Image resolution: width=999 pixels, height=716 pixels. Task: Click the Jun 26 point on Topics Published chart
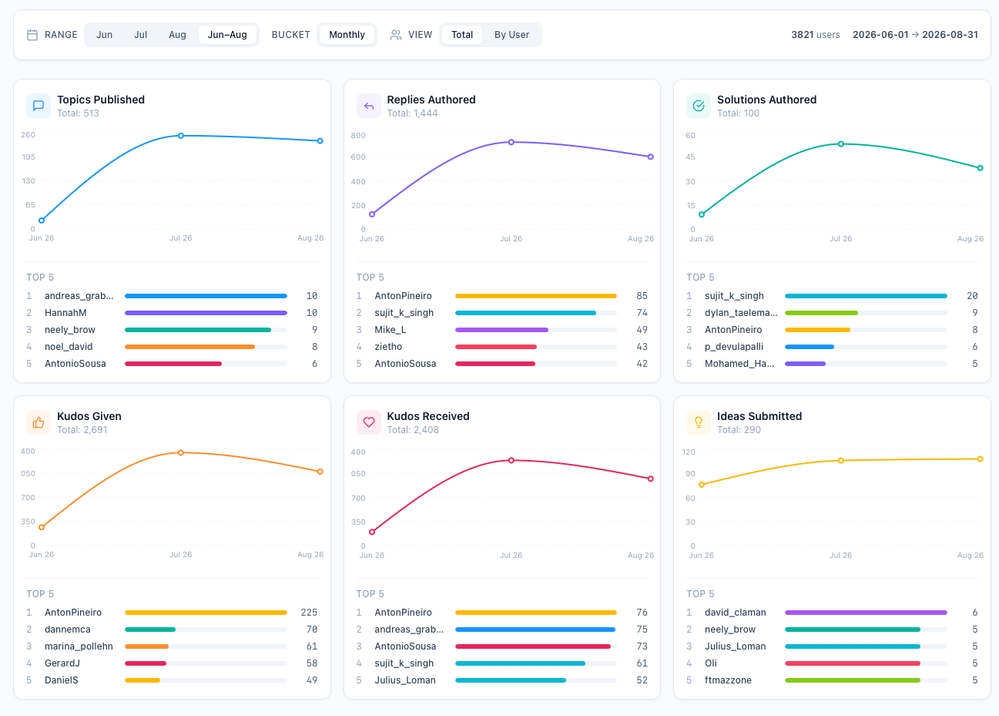click(x=42, y=220)
